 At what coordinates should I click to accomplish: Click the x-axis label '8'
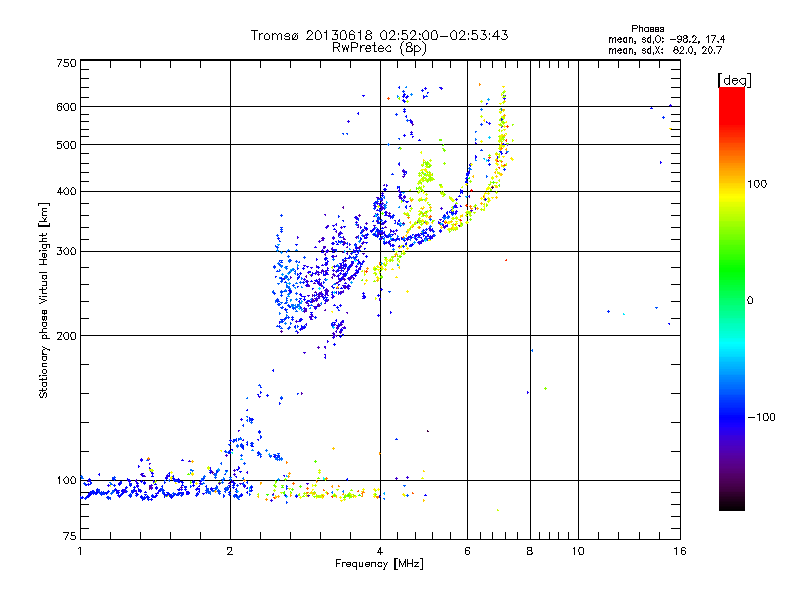click(x=530, y=551)
